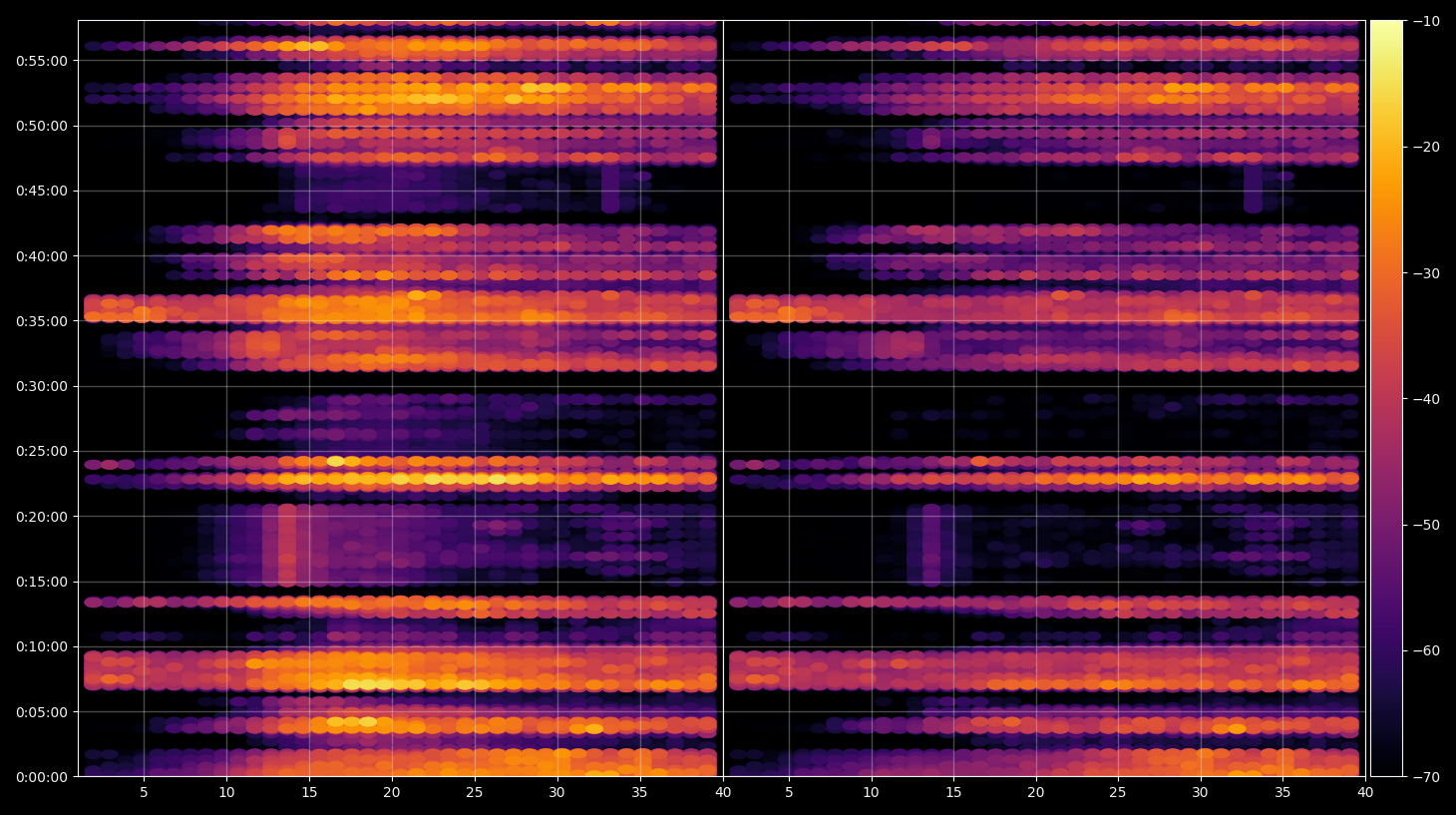Click x-axis label 15 under the right plot
Image resolution: width=1456 pixels, height=815 pixels.
(953, 793)
